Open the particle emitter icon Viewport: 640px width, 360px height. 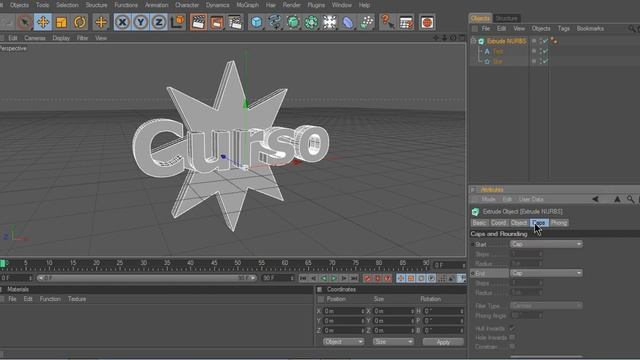(x=367, y=22)
